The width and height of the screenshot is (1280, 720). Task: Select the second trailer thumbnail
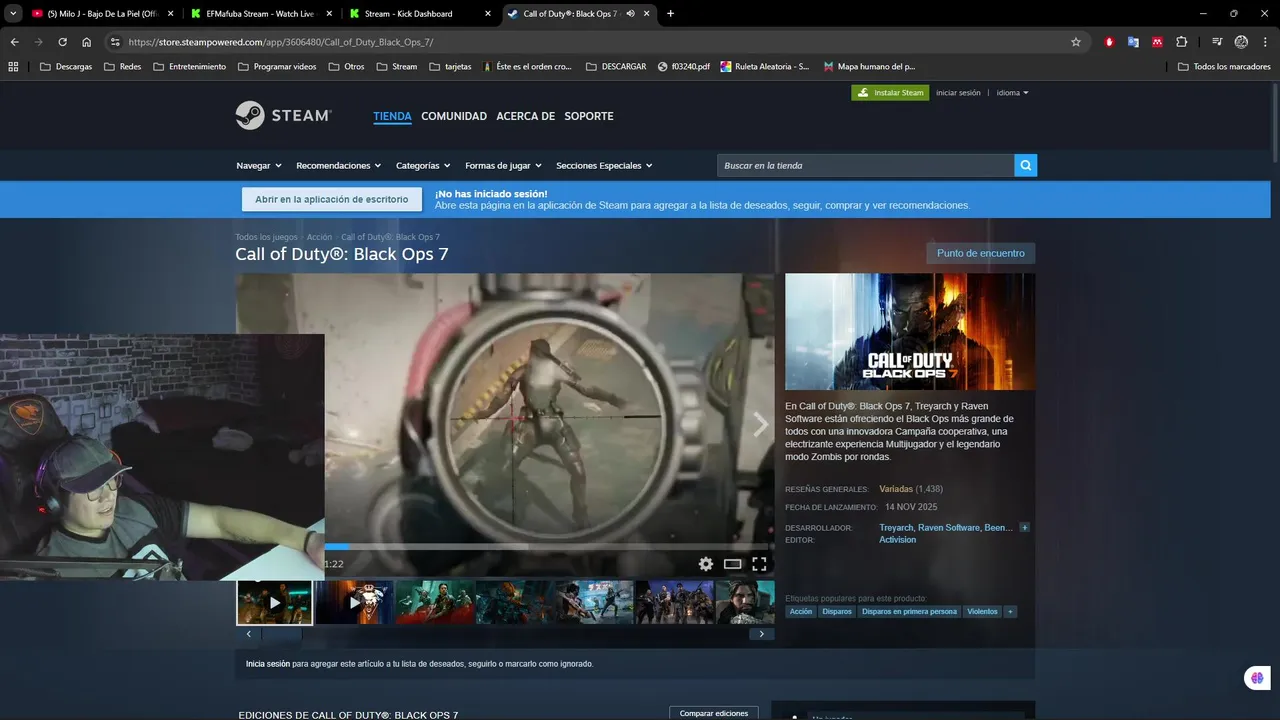354,603
